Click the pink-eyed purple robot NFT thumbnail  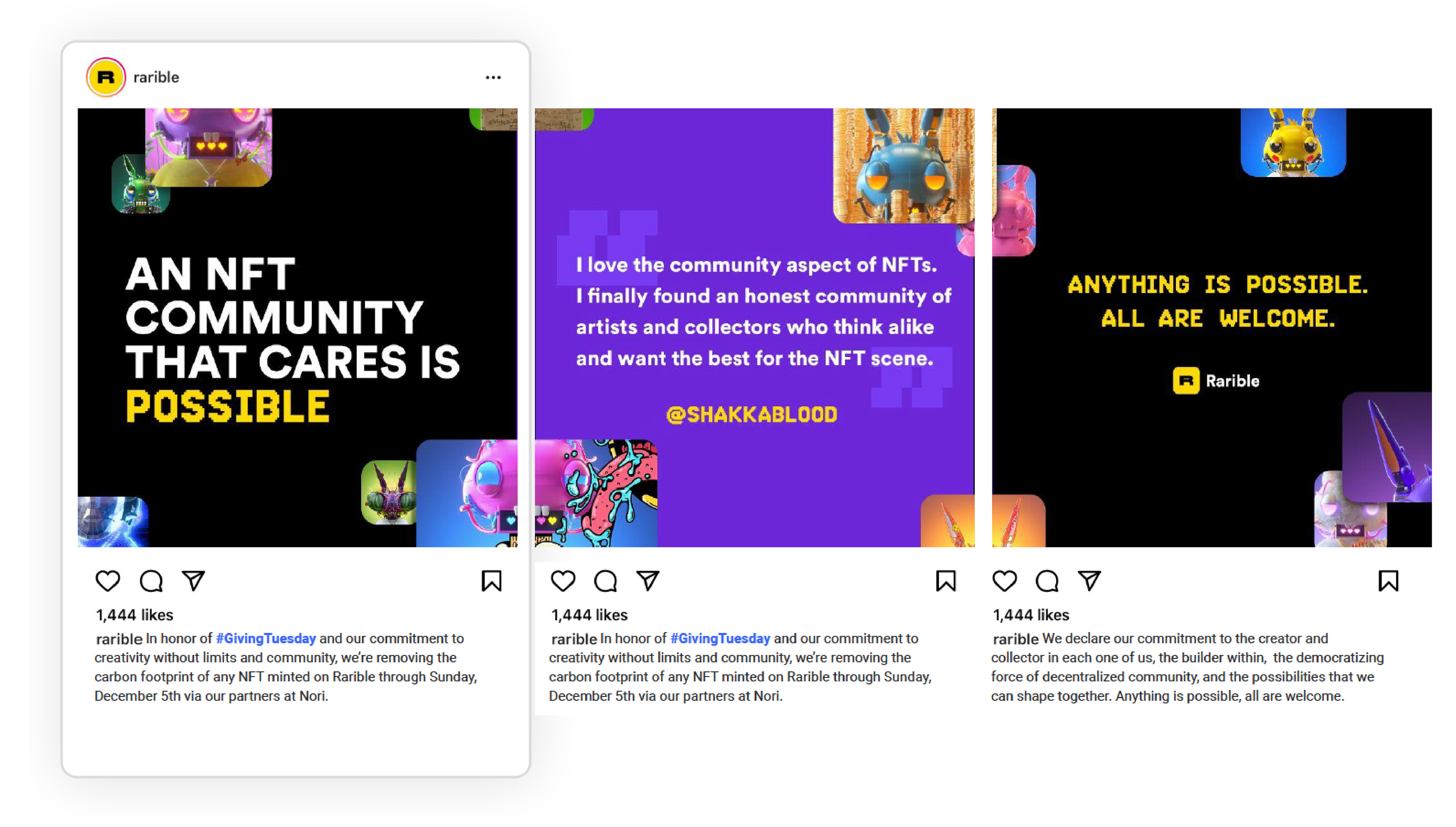pyautogui.click(x=209, y=147)
